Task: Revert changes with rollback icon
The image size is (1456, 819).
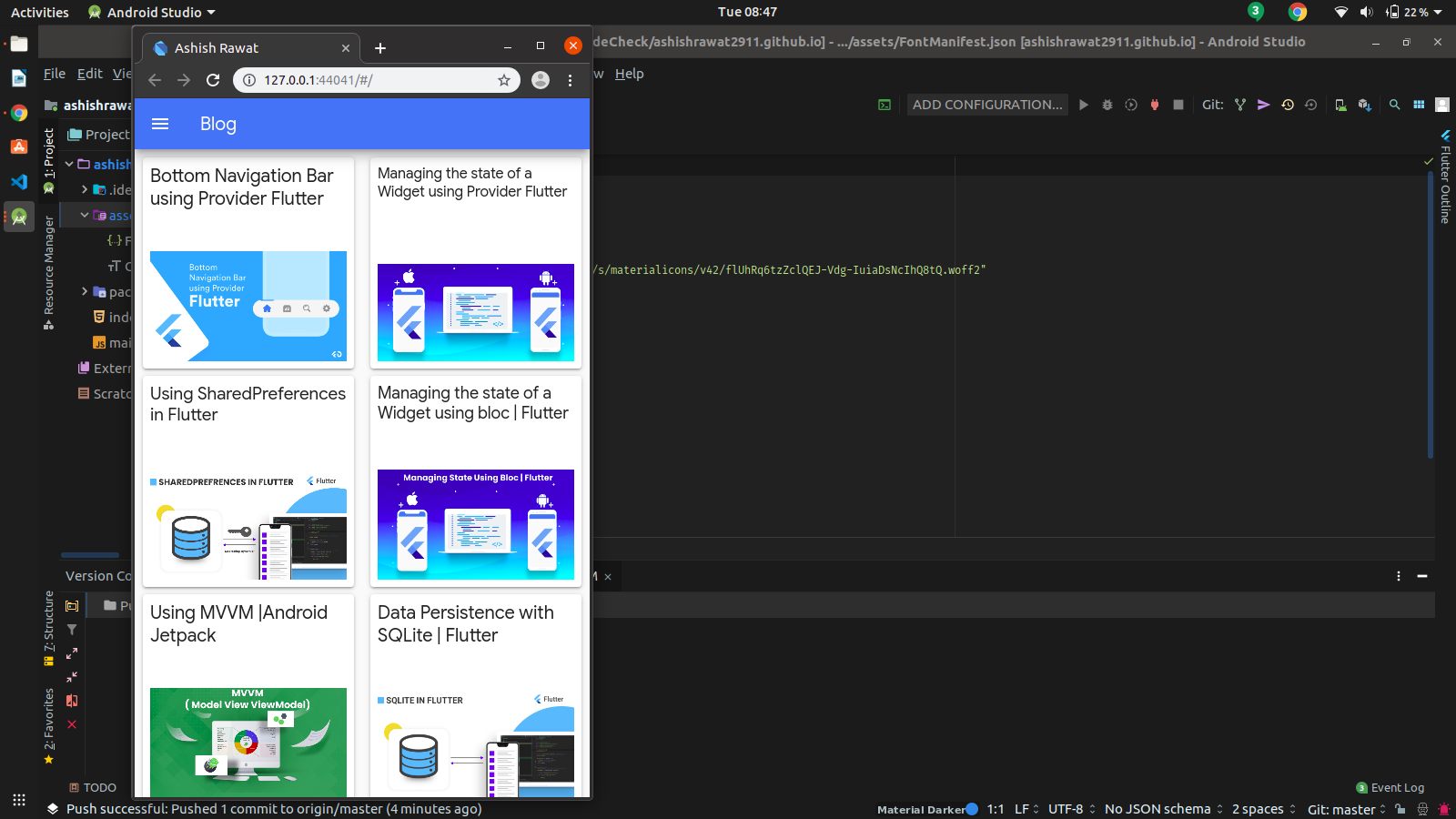Action: (x=1311, y=105)
